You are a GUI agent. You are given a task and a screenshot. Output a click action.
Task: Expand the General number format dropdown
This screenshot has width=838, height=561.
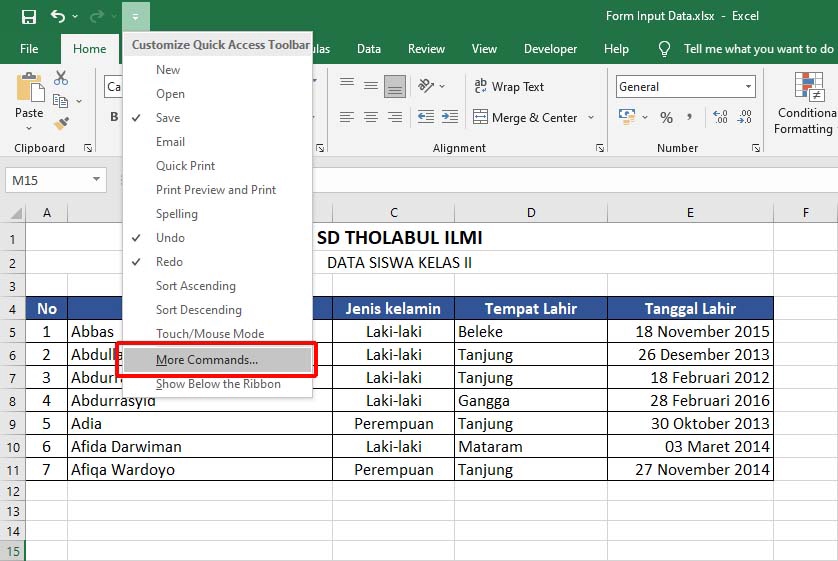tap(748, 87)
